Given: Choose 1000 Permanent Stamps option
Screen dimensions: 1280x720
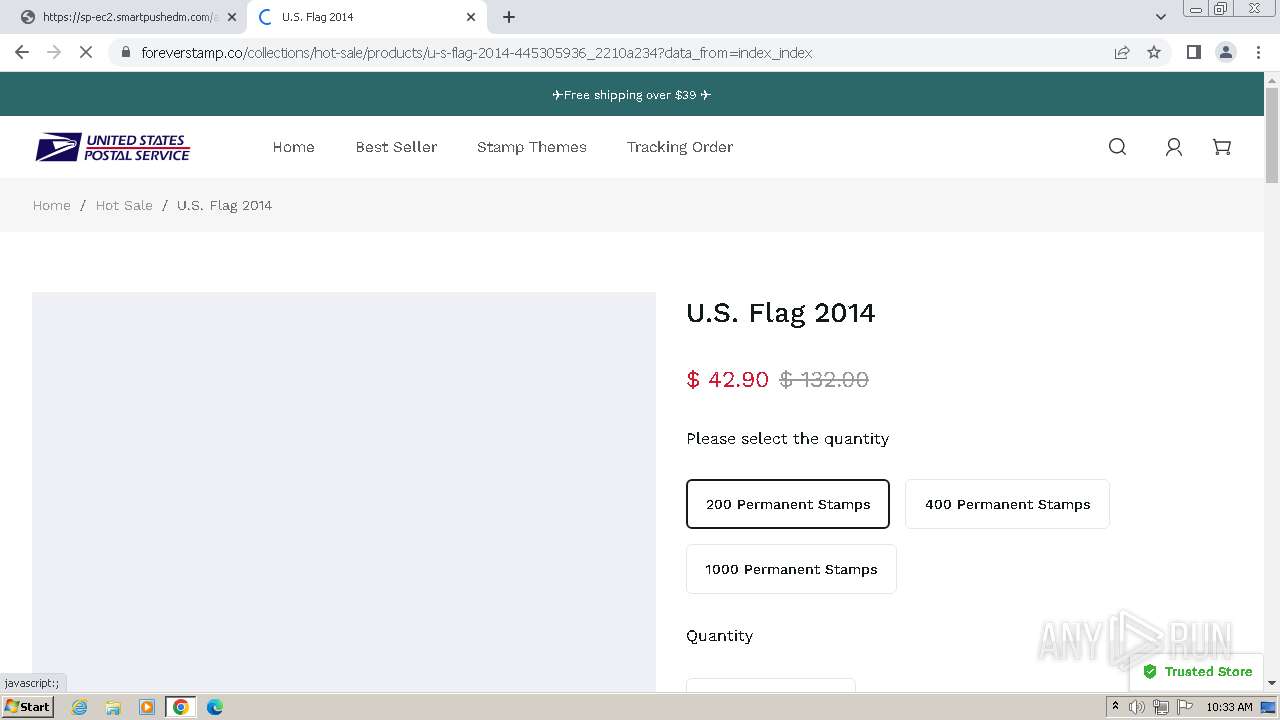Looking at the screenshot, I should click(x=791, y=569).
